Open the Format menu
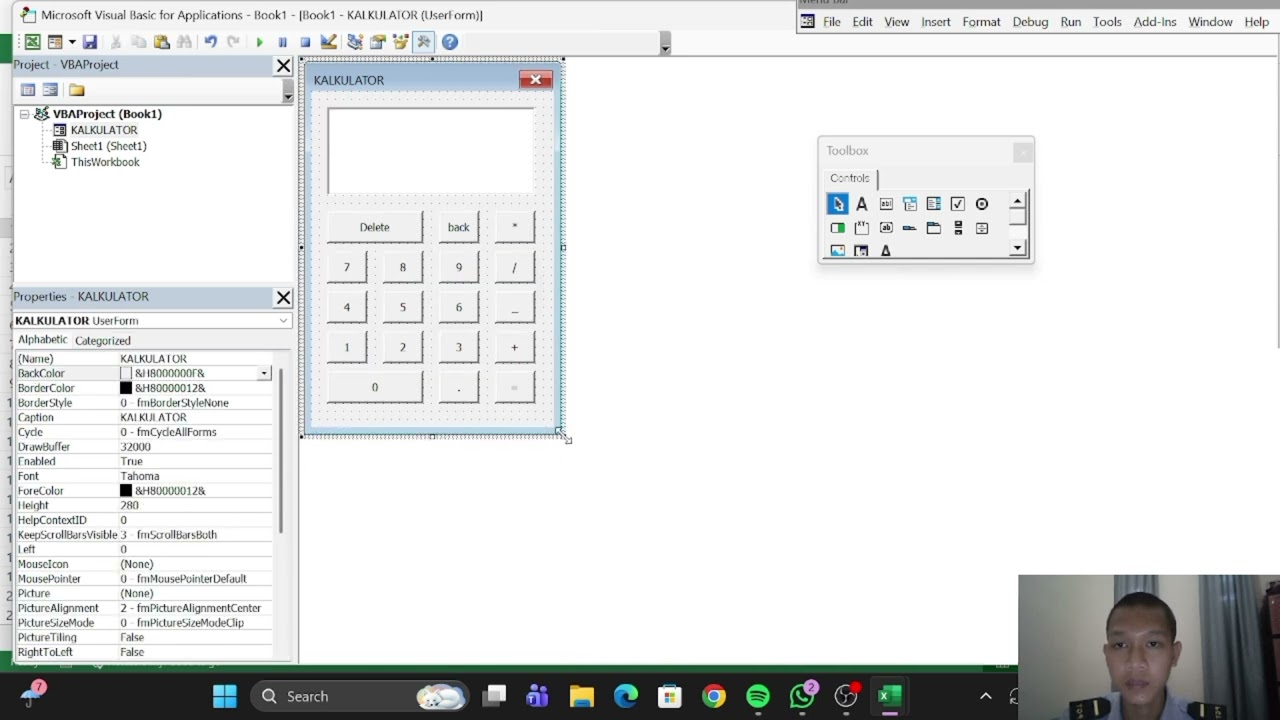Screen dimensions: 1280x720 pyautogui.click(x=981, y=22)
